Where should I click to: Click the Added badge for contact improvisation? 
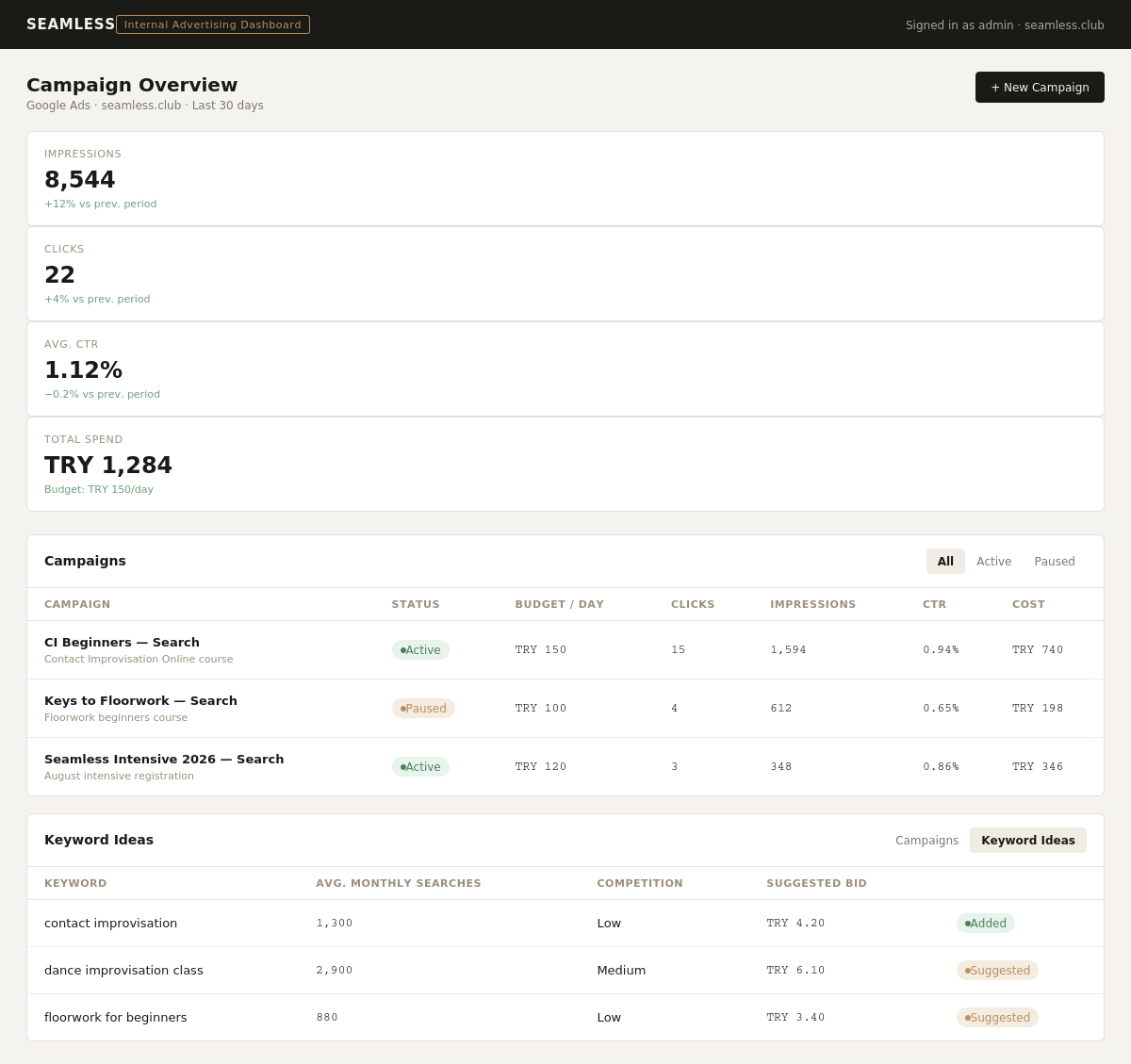tap(986, 924)
